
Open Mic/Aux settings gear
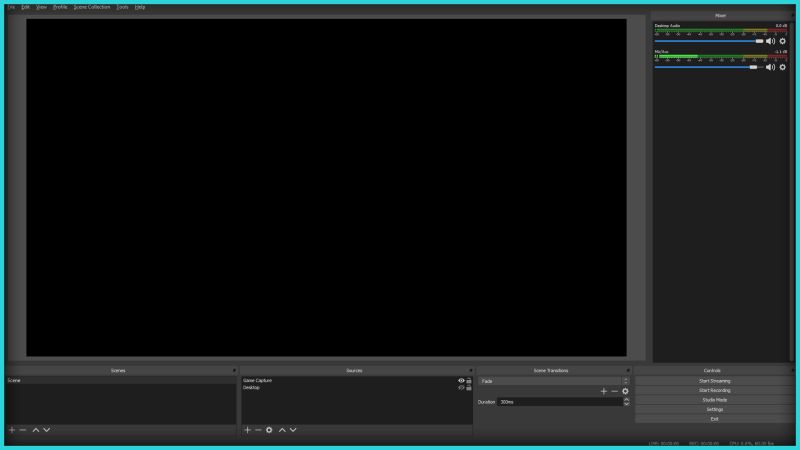tap(783, 67)
